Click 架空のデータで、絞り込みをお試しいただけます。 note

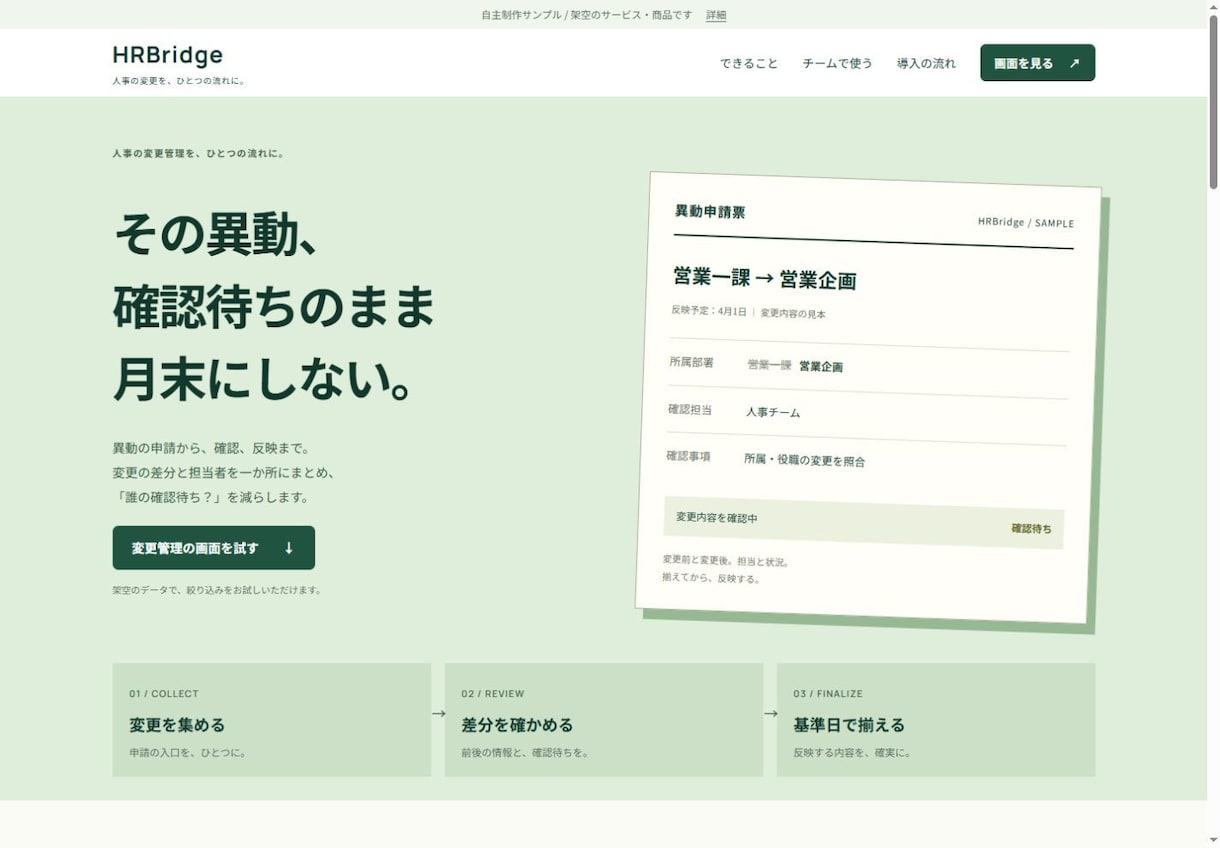tap(217, 590)
